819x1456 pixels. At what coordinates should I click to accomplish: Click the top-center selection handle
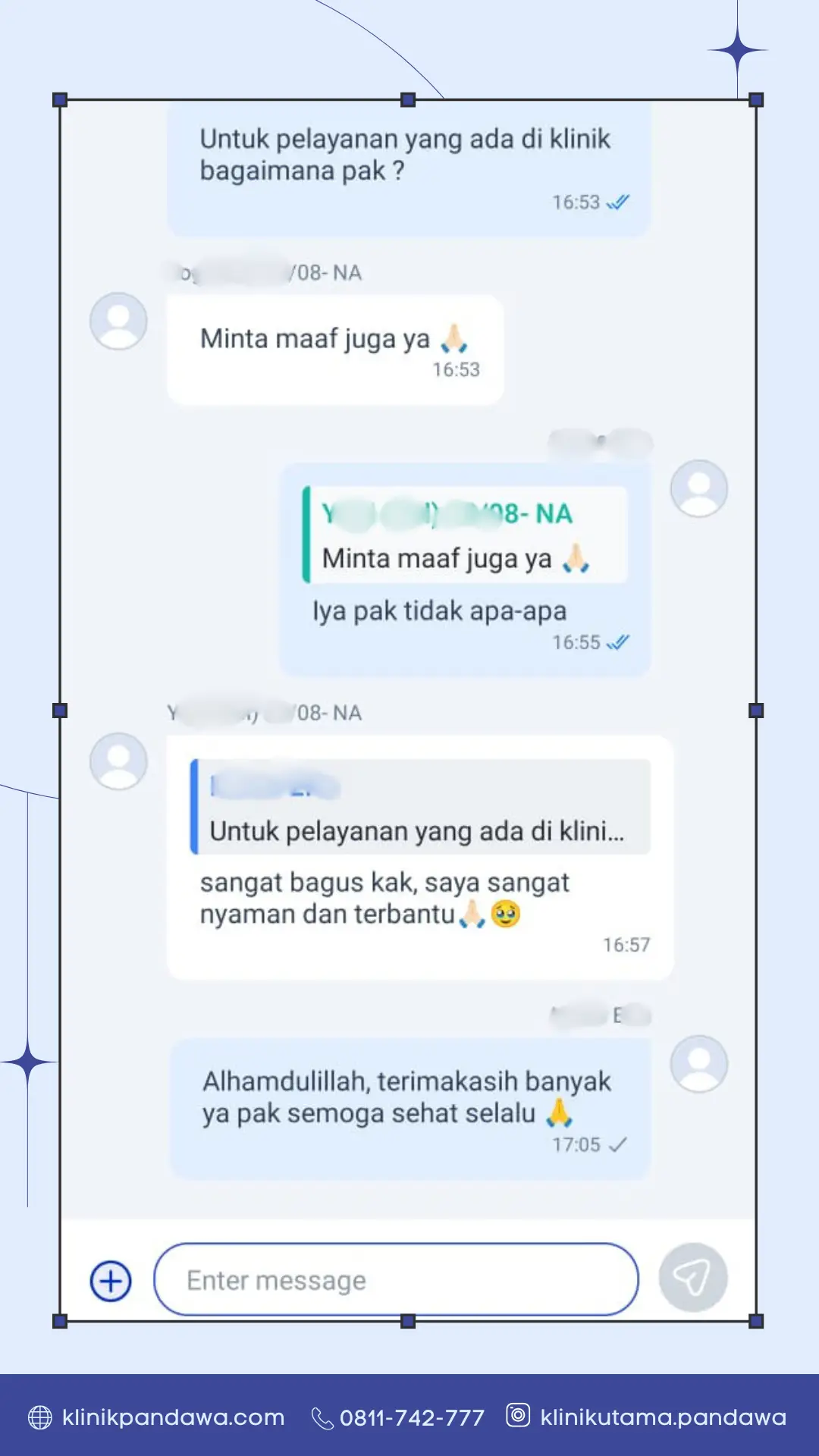pos(408,99)
